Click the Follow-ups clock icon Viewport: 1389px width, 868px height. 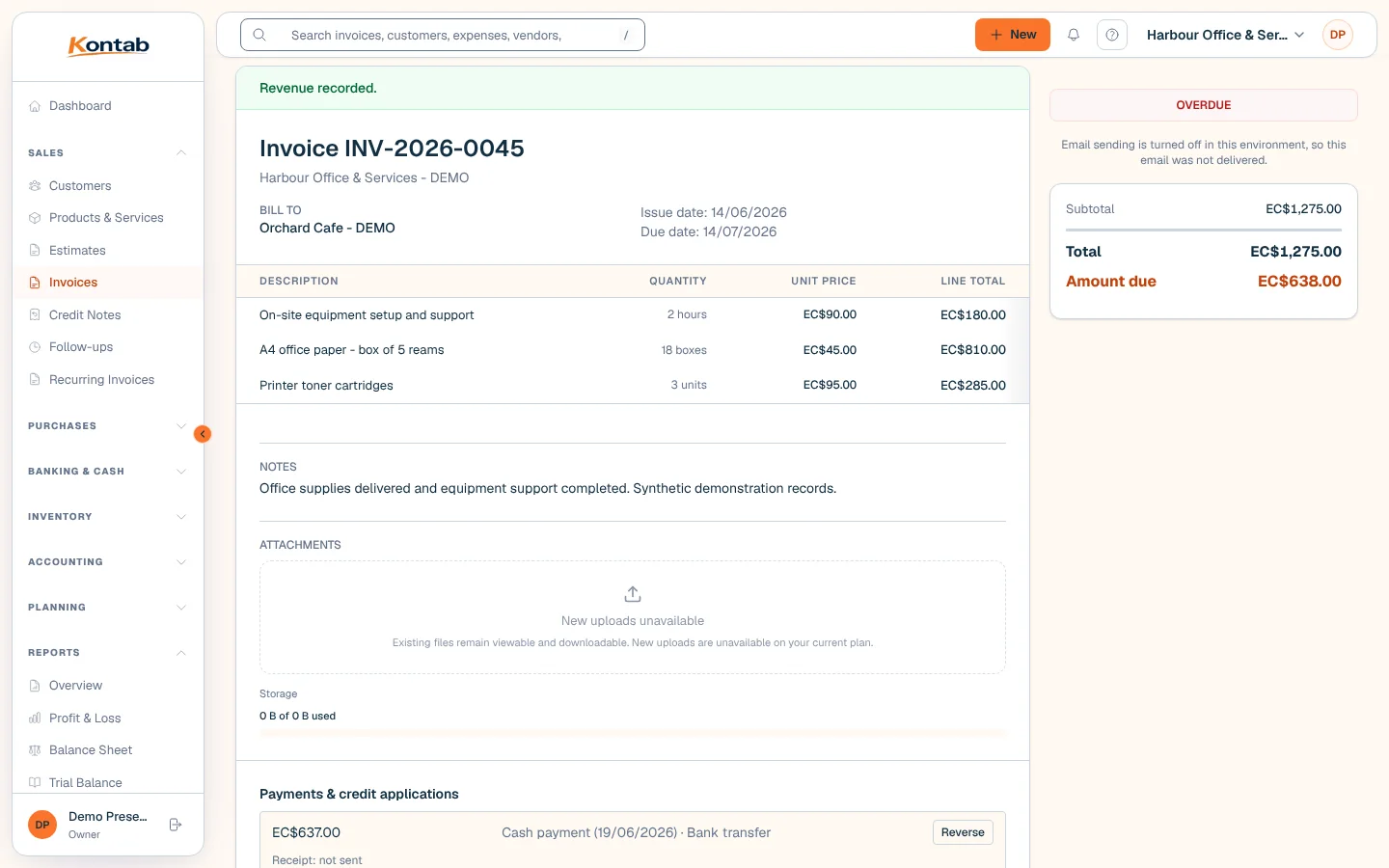(x=35, y=347)
